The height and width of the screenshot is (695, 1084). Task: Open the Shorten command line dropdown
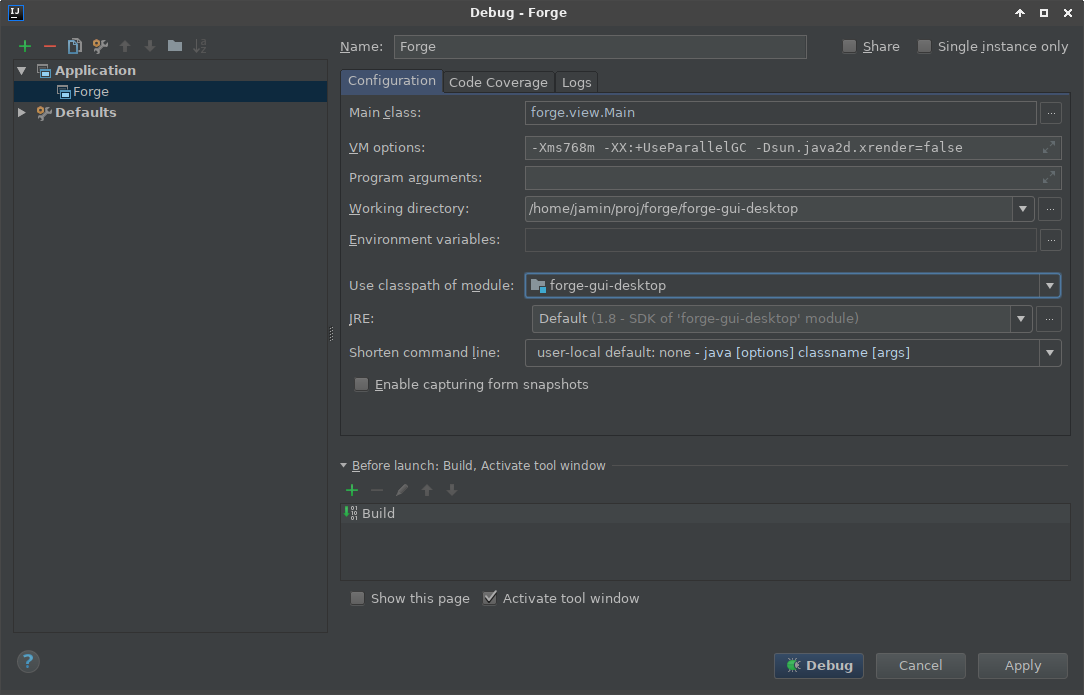(1050, 352)
